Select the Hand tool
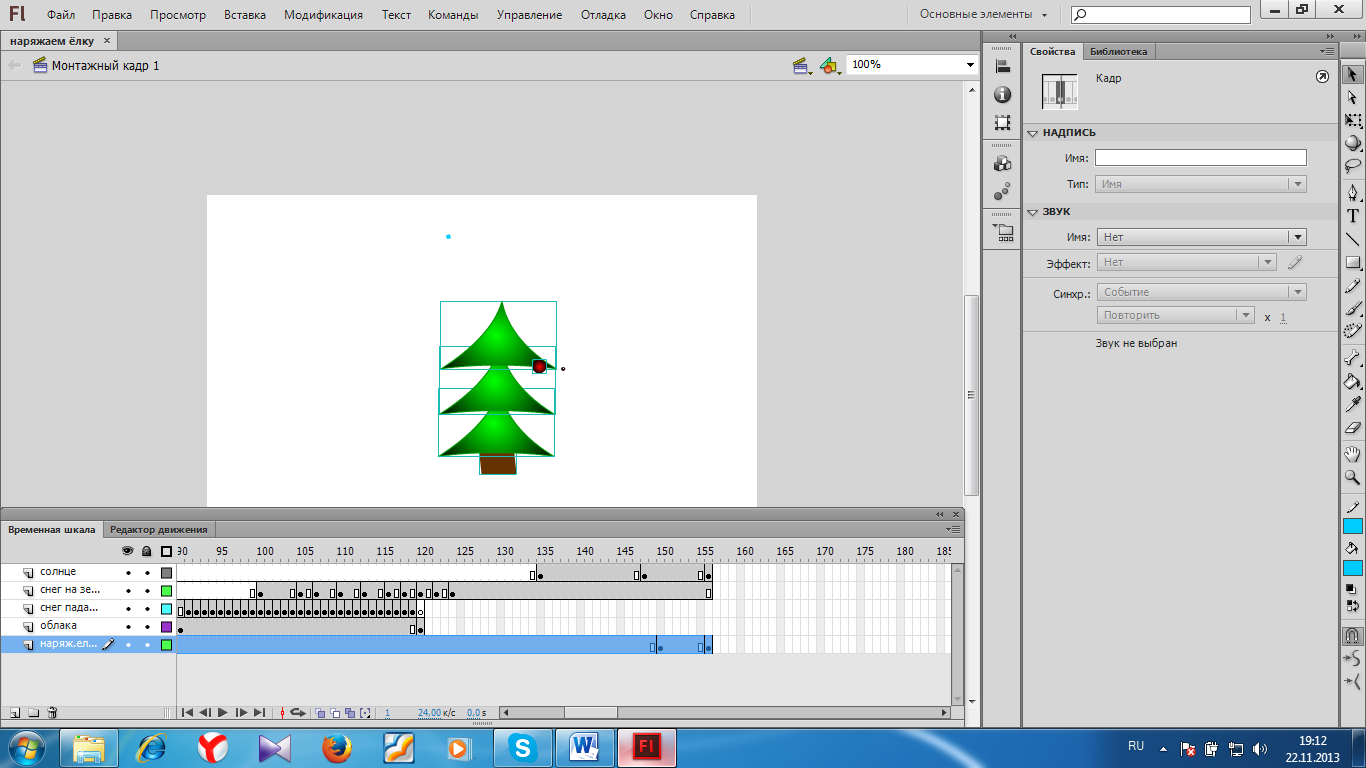The height and width of the screenshot is (768, 1366). [1352, 454]
